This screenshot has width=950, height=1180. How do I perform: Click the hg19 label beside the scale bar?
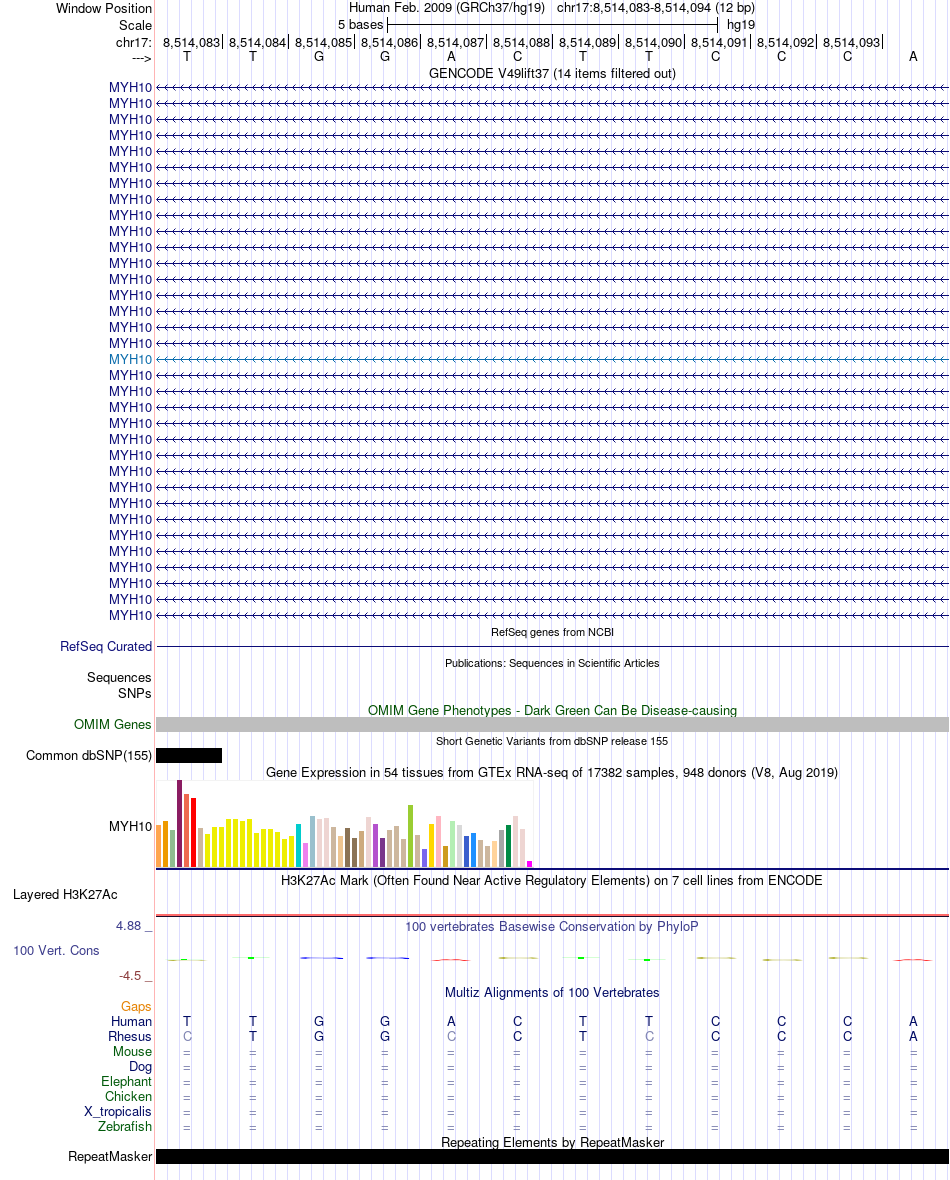(x=741, y=25)
